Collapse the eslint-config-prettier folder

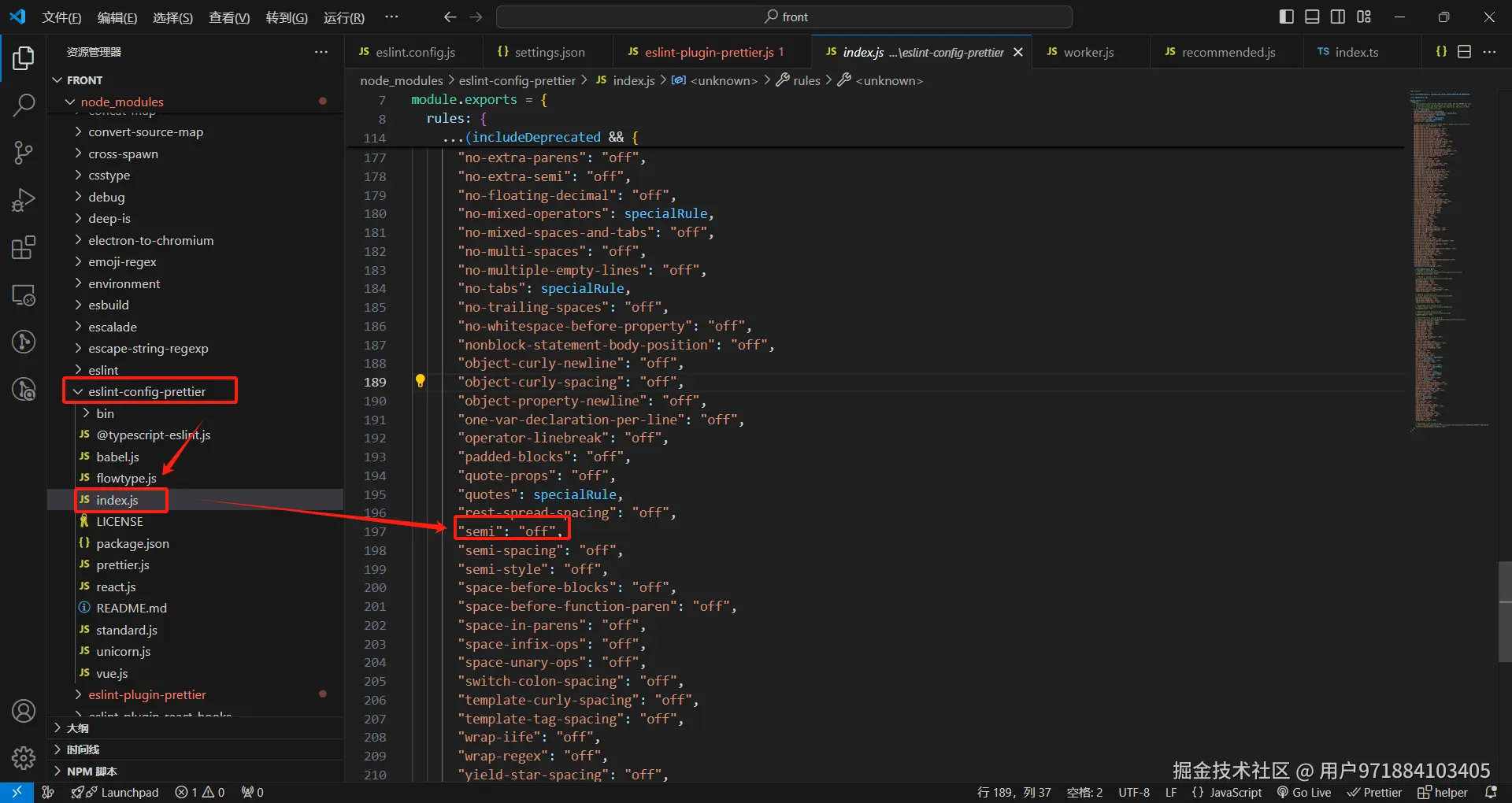[195, 391]
